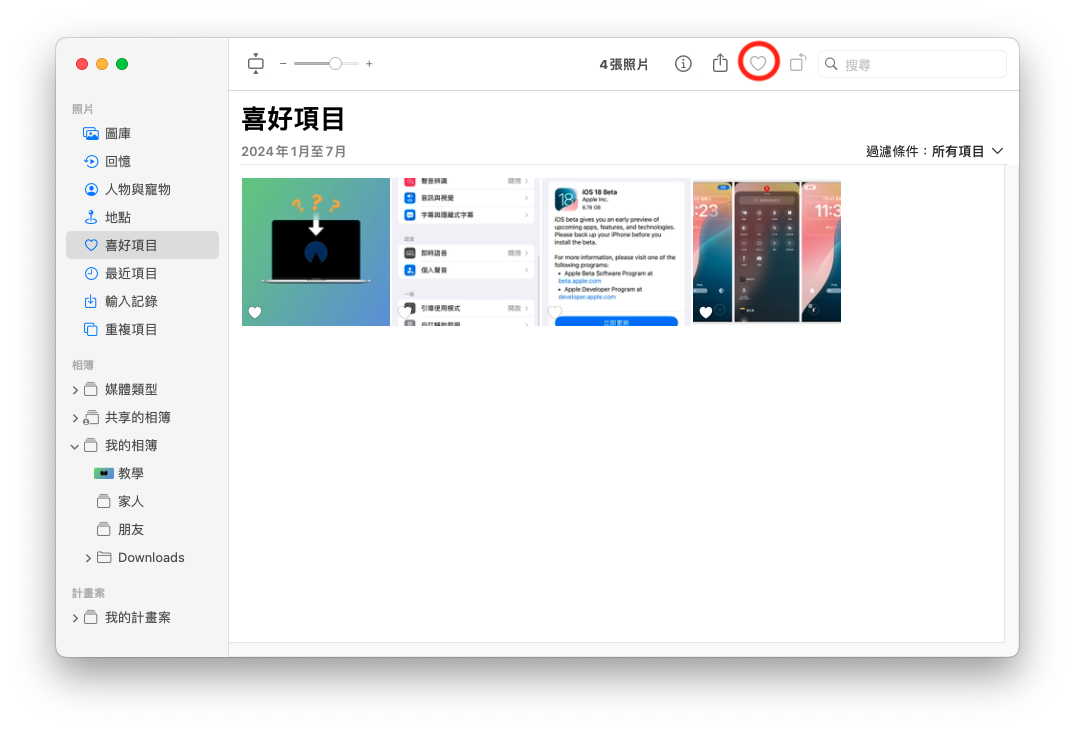The image size is (1075, 731).
Task: Click the plus zoom-in button
Action: point(369,64)
